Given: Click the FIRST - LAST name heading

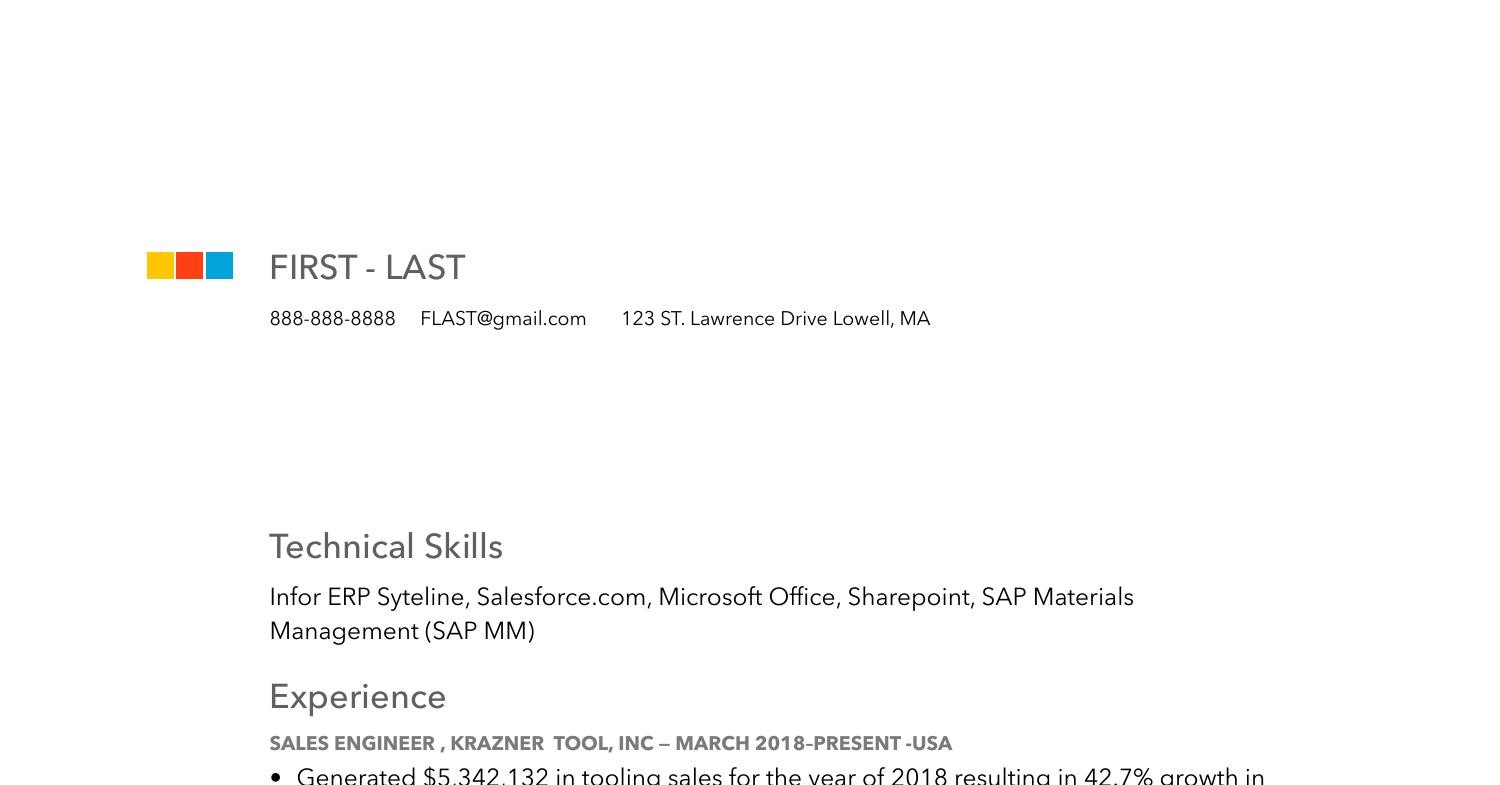Looking at the screenshot, I should pyautogui.click(x=367, y=268).
